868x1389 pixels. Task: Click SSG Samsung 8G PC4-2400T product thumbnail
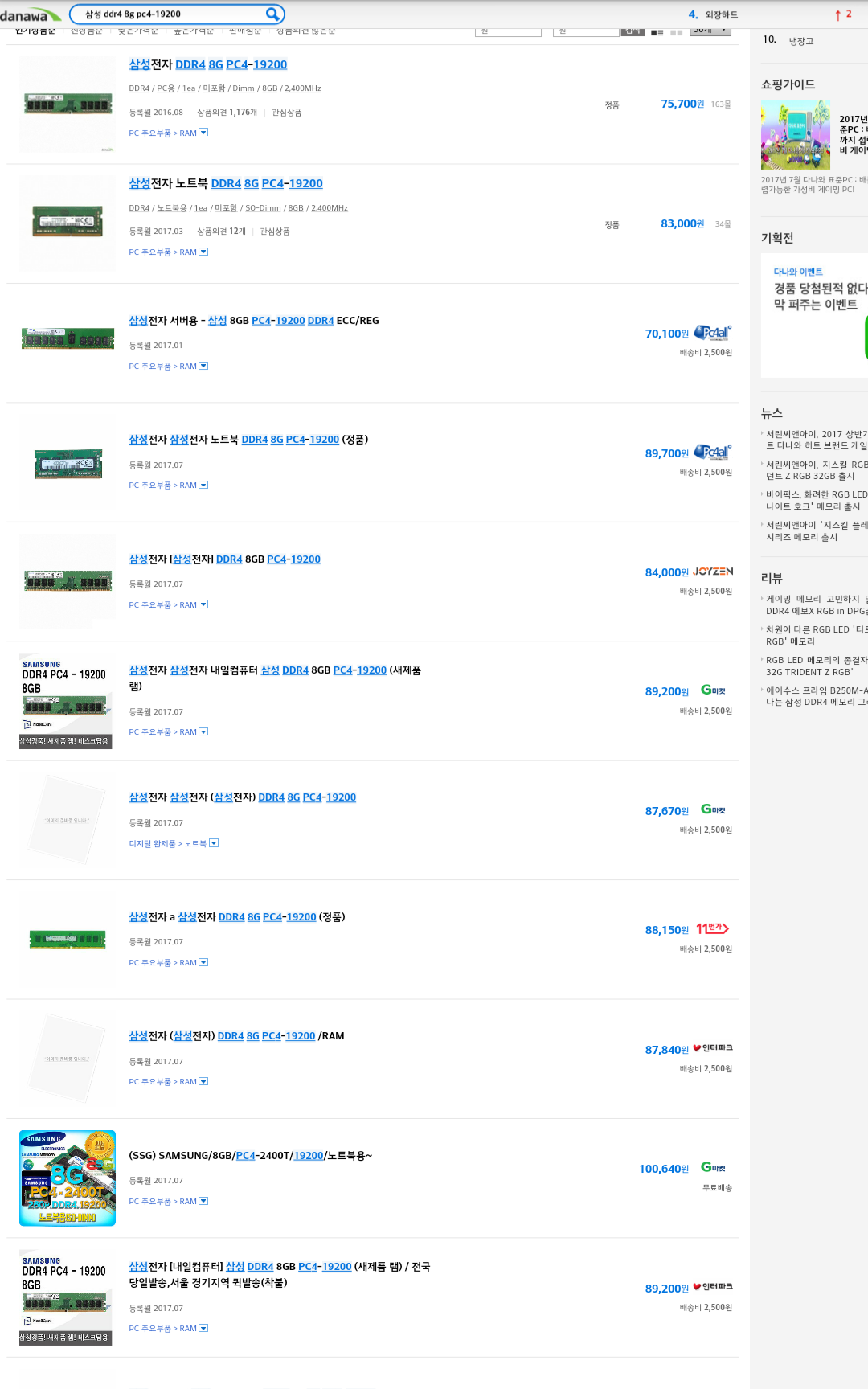tap(68, 1178)
